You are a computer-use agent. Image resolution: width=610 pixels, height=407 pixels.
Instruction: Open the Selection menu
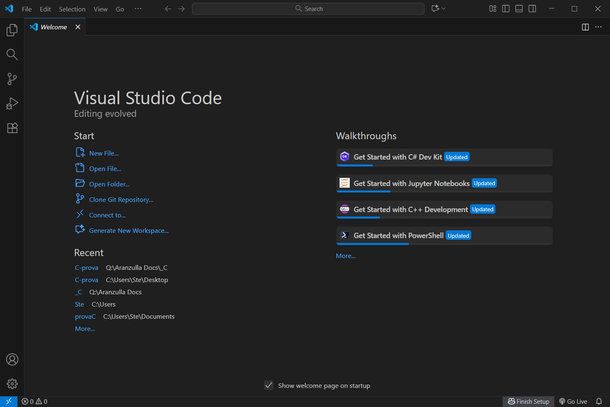[72, 9]
